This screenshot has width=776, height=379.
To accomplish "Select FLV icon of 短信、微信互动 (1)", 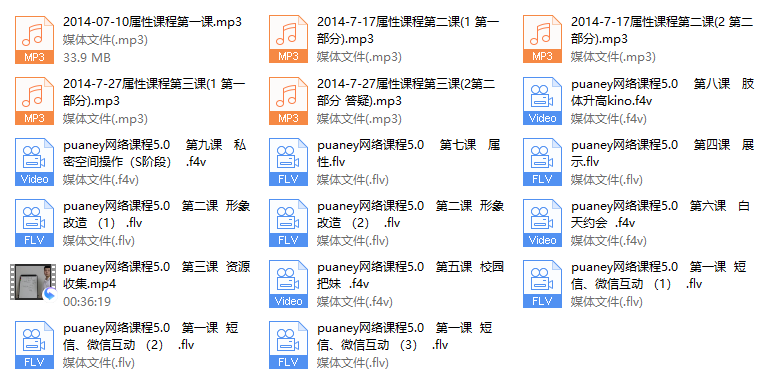I will click(x=542, y=284).
